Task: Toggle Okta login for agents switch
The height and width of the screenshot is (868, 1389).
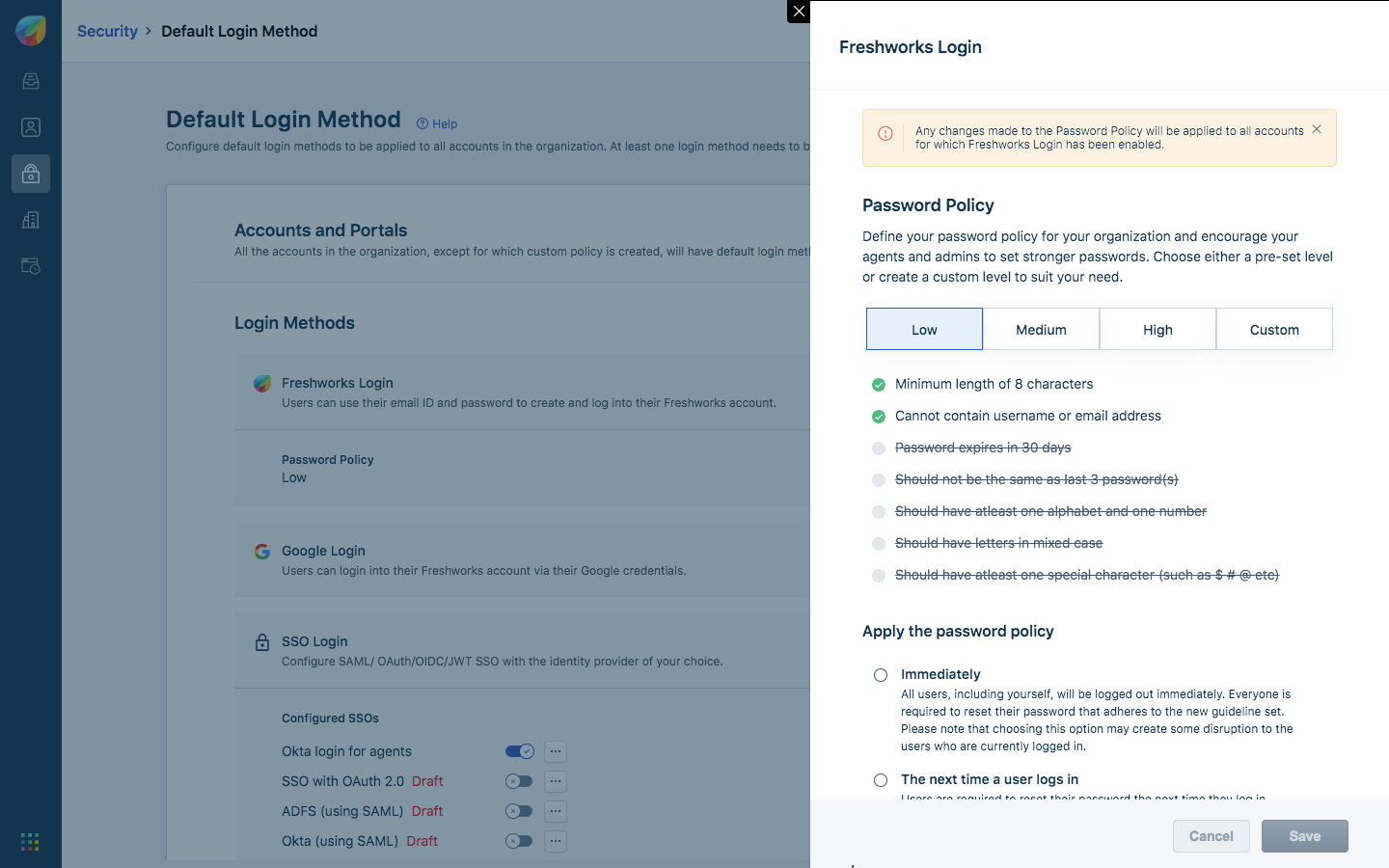Action: click(x=520, y=751)
